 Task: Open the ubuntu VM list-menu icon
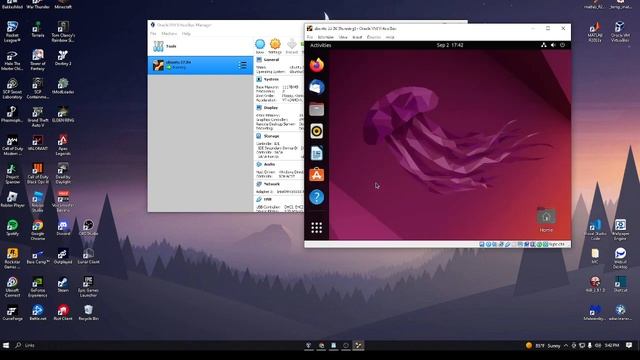(242, 65)
